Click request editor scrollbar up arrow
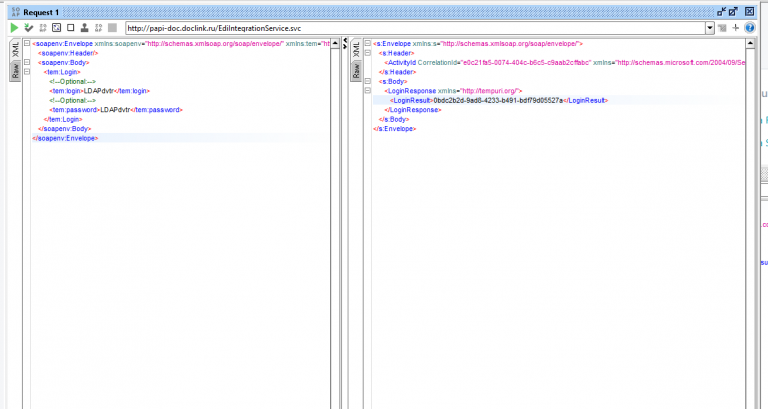This screenshot has height=409, width=768. coord(335,44)
